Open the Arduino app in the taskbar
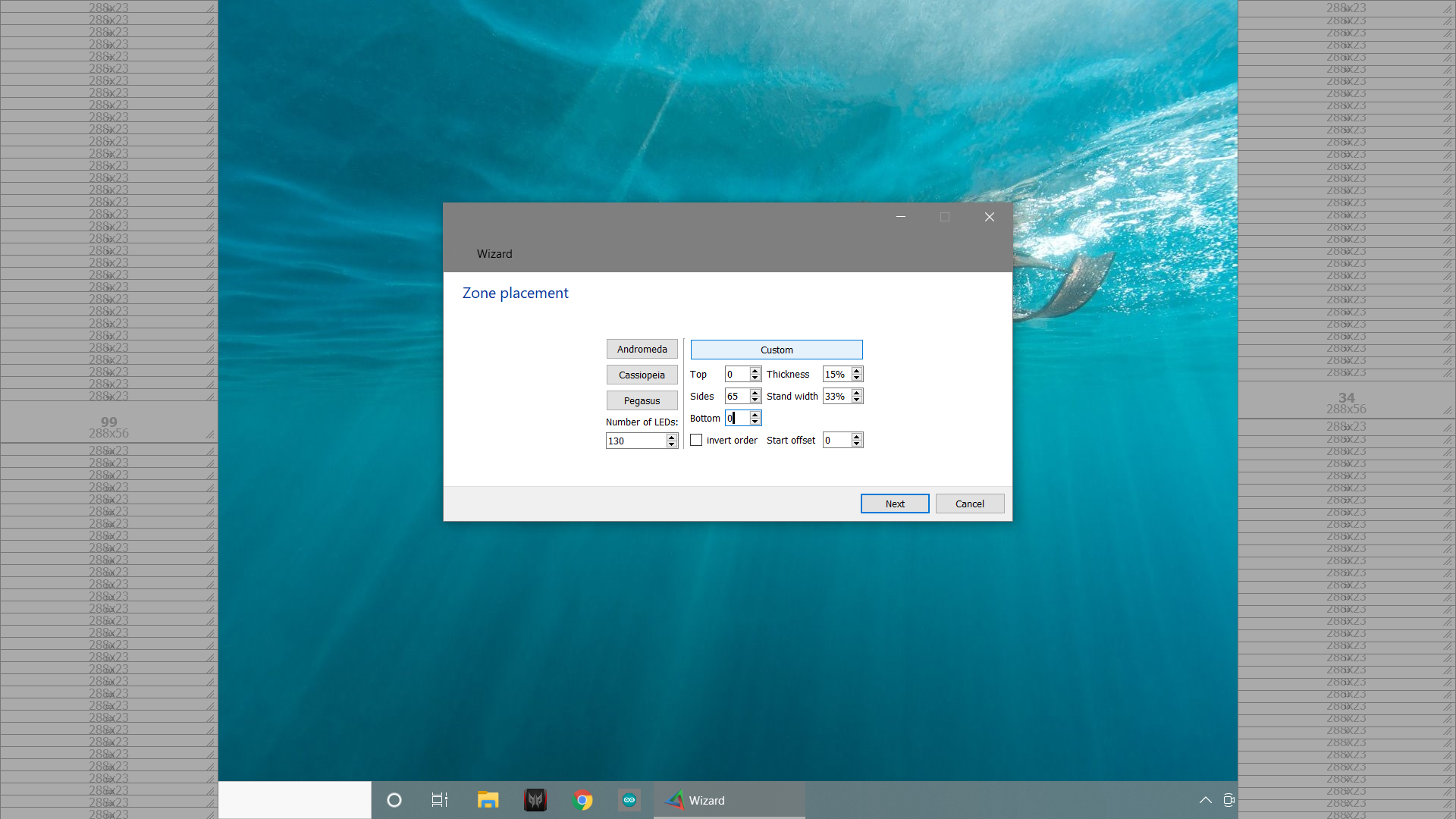The width and height of the screenshot is (1456, 819). click(629, 800)
